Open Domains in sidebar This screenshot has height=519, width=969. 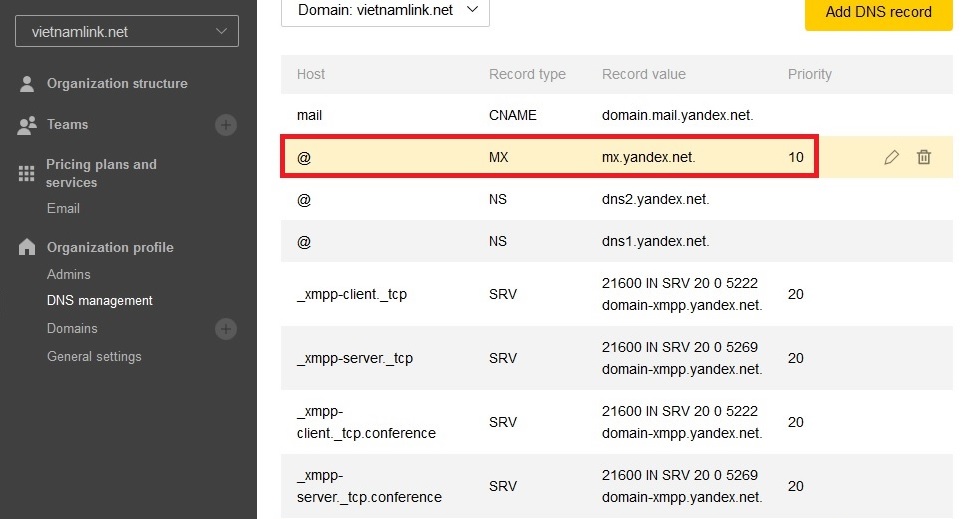[x=72, y=328]
